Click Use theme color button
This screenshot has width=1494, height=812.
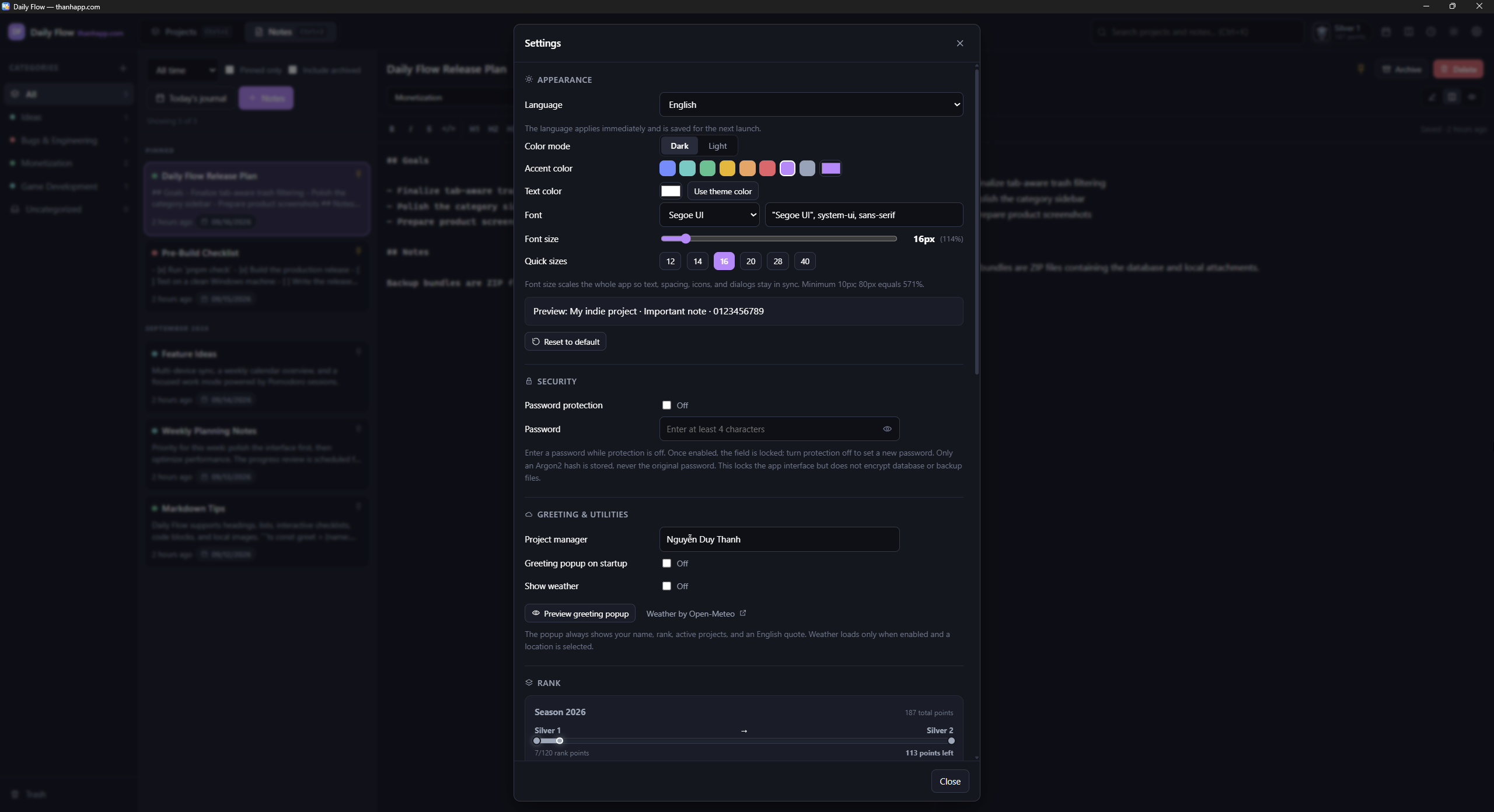coord(722,191)
